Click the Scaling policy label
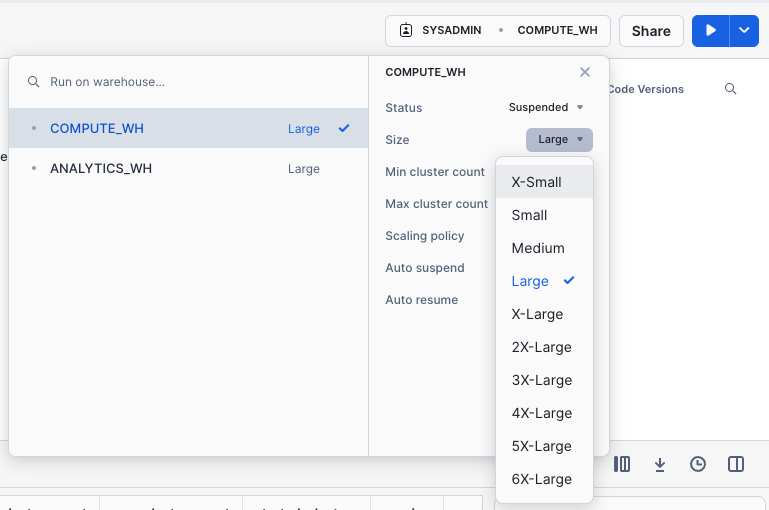 (425, 236)
